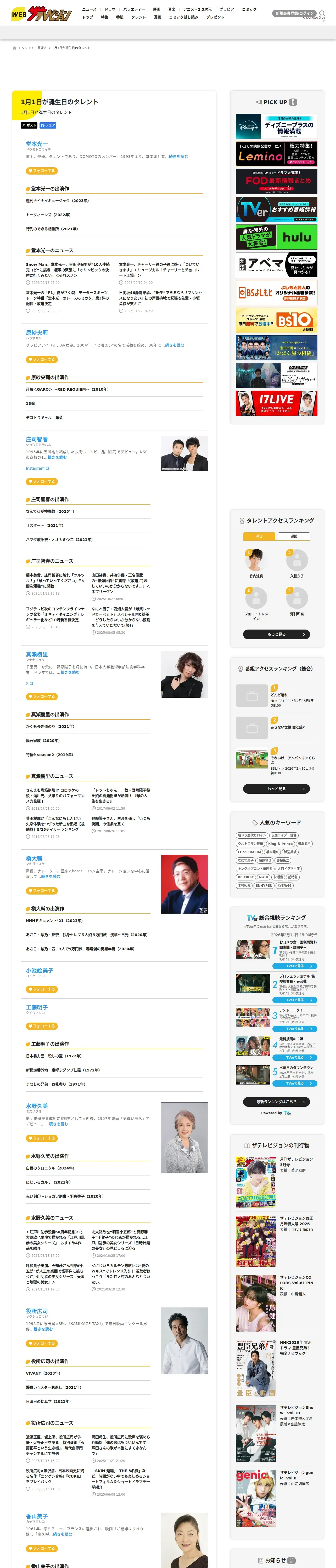
Task: Click 庄司智春 profile photo
Action: (x=184, y=453)
